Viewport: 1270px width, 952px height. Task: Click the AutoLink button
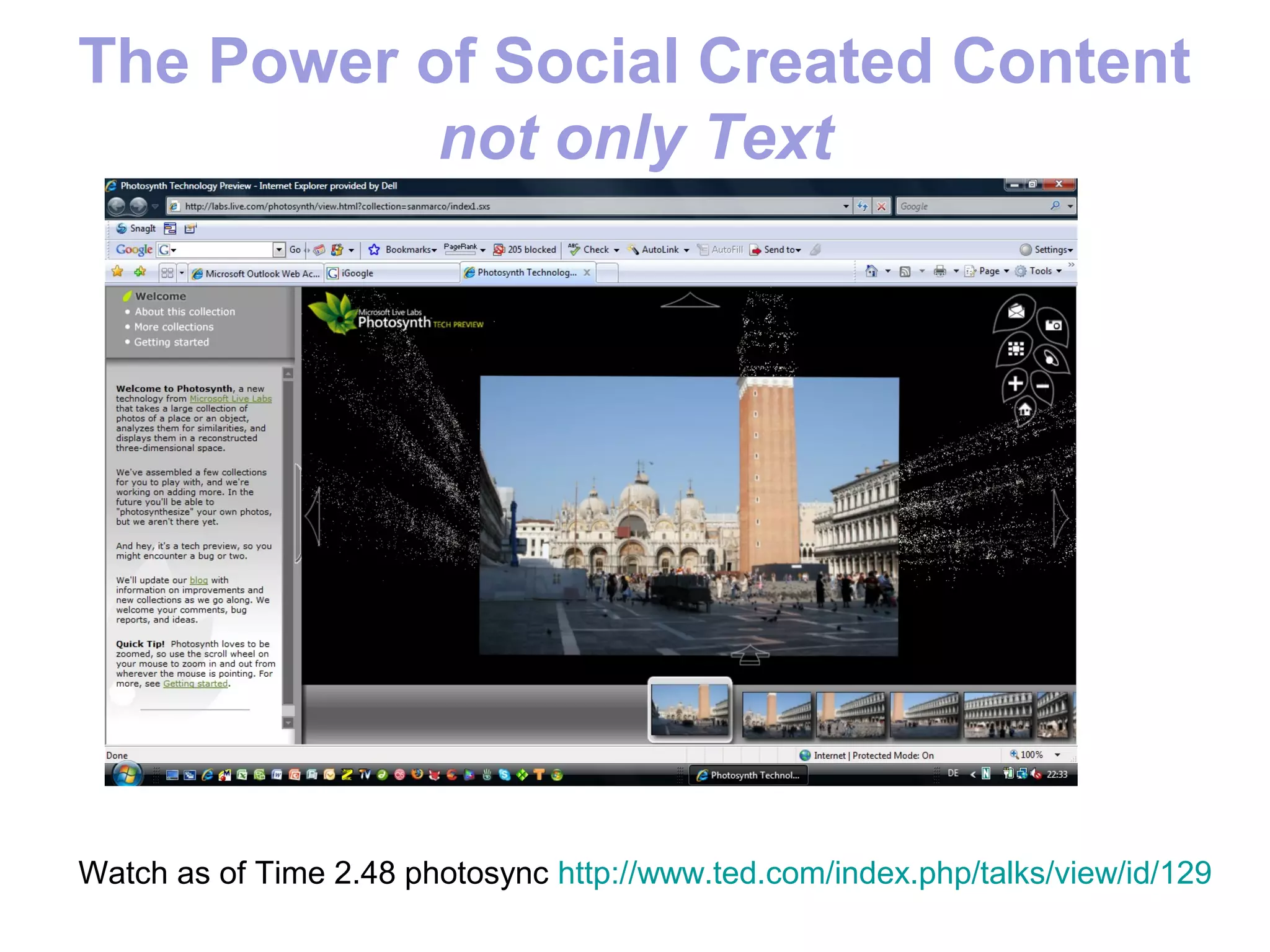pos(653,250)
